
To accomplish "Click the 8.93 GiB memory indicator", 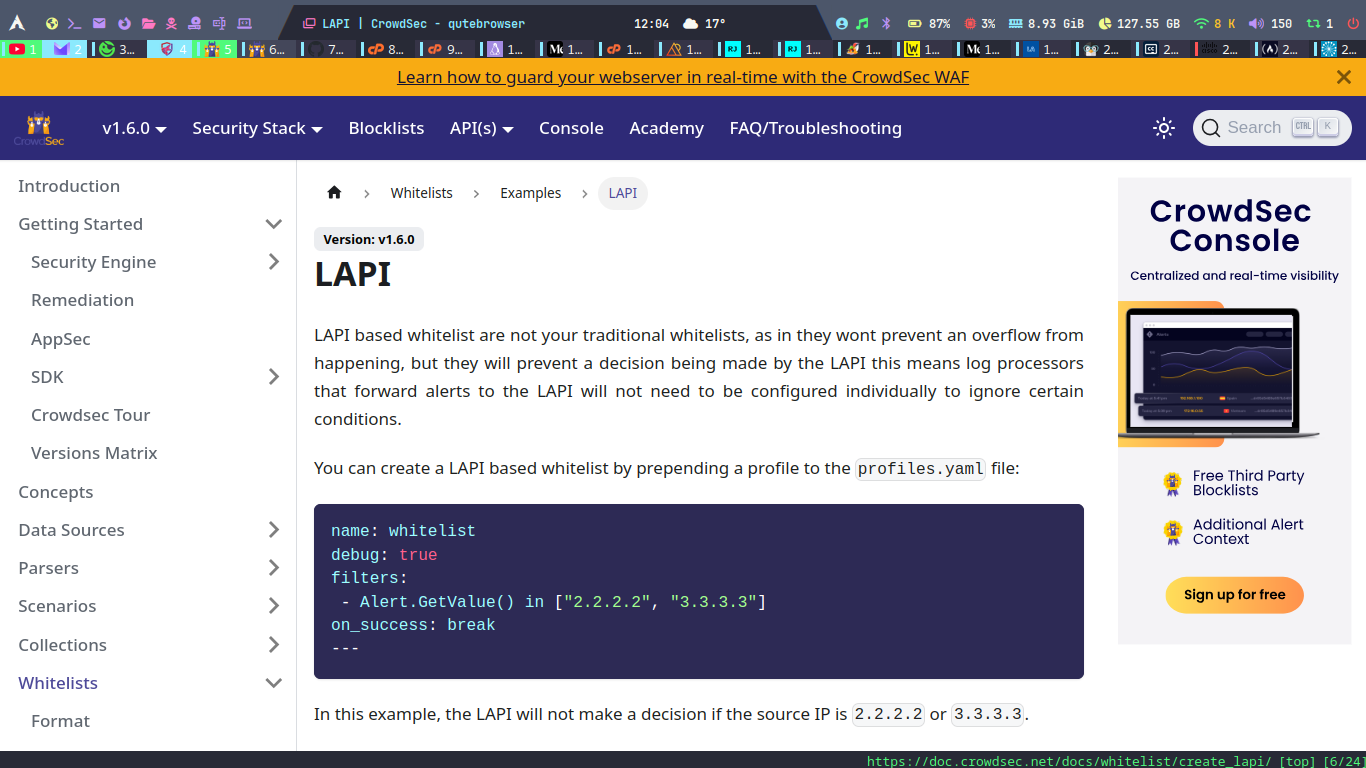I will [x=1047, y=23].
